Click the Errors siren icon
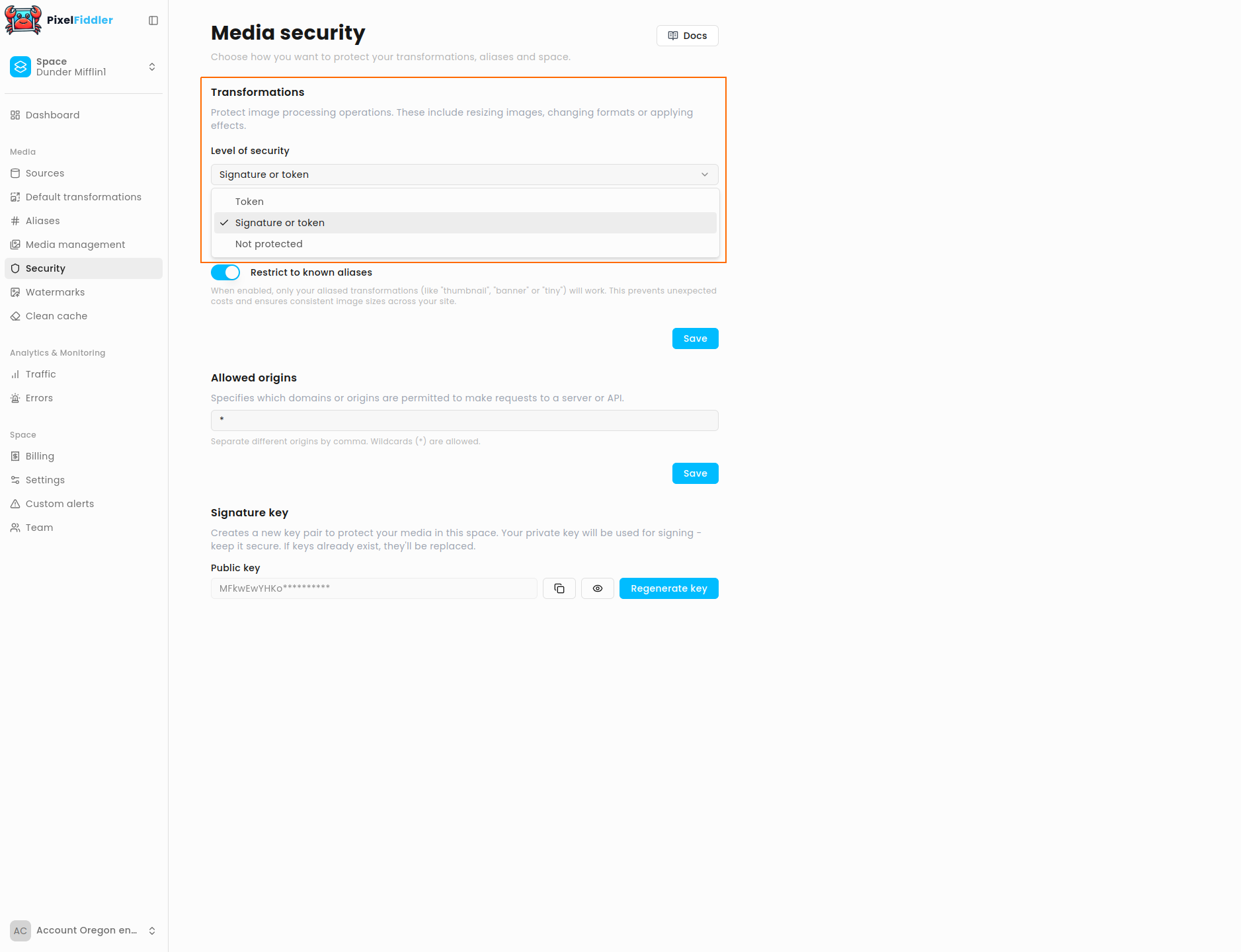This screenshot has width=1241, height=952. (15, 398)
